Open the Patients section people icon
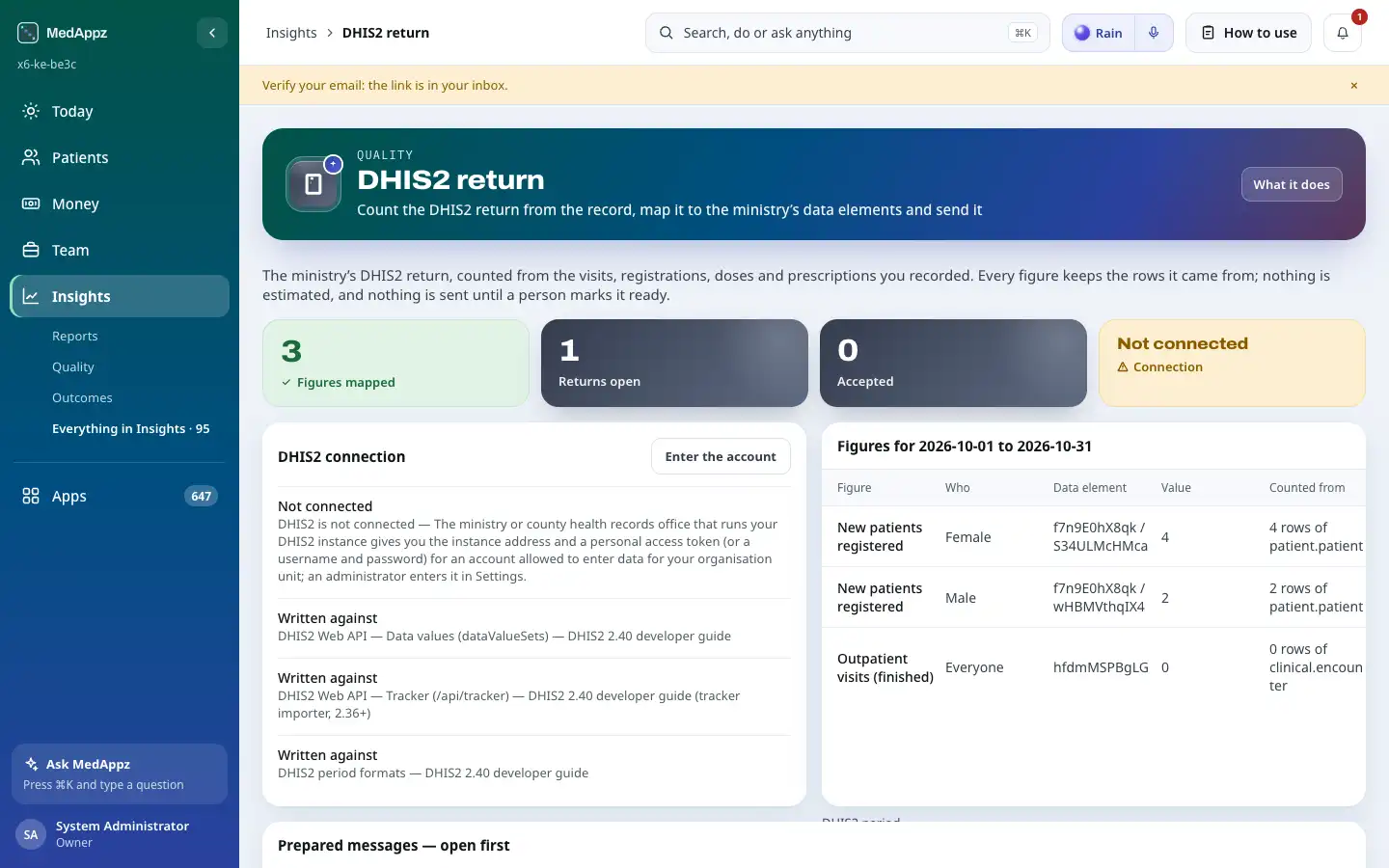This screenshot has height=868, width=1389. [31, 157]
